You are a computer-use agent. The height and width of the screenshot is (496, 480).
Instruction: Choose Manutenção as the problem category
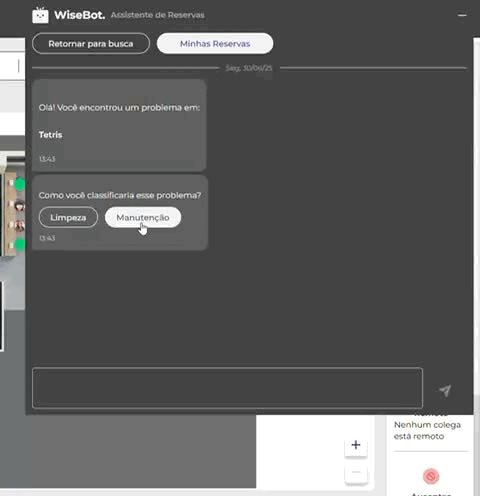[x=143, y=217]
